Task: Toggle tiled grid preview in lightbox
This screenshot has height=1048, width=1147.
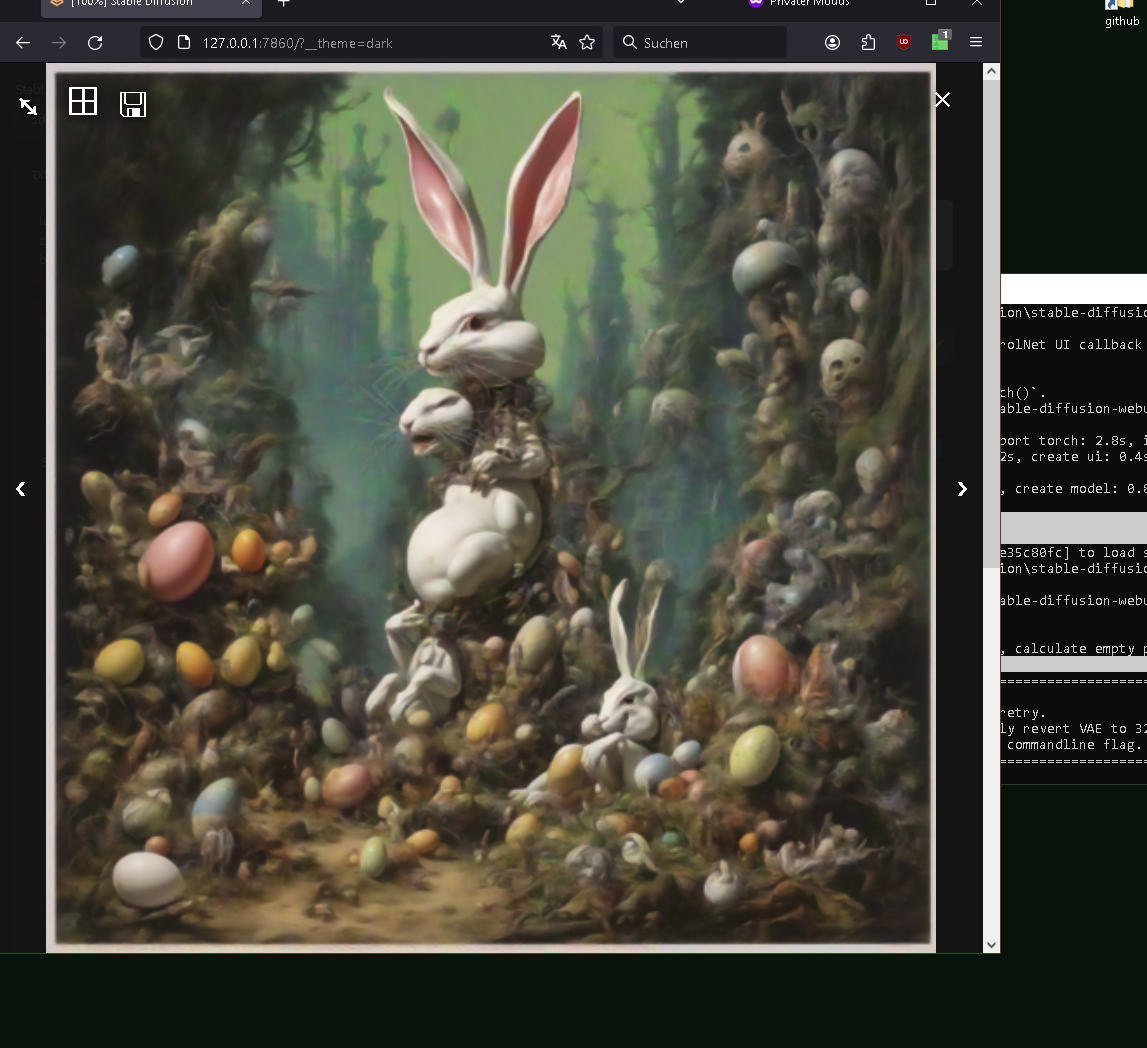Action: click(83, 101)
